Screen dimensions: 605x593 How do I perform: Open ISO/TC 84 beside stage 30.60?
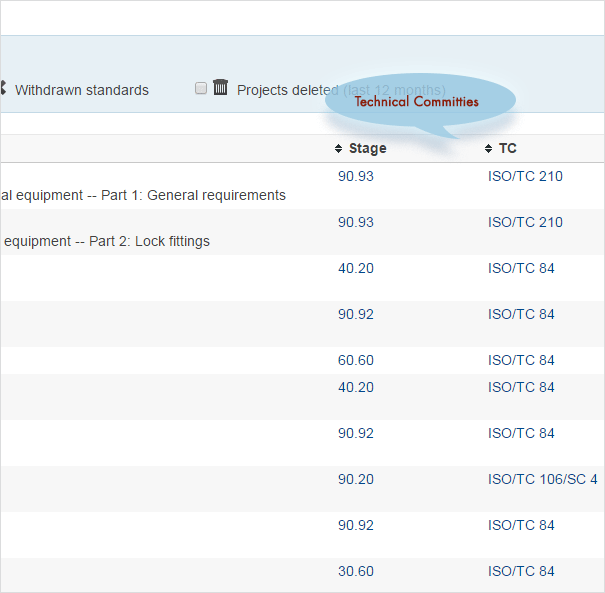521,571
